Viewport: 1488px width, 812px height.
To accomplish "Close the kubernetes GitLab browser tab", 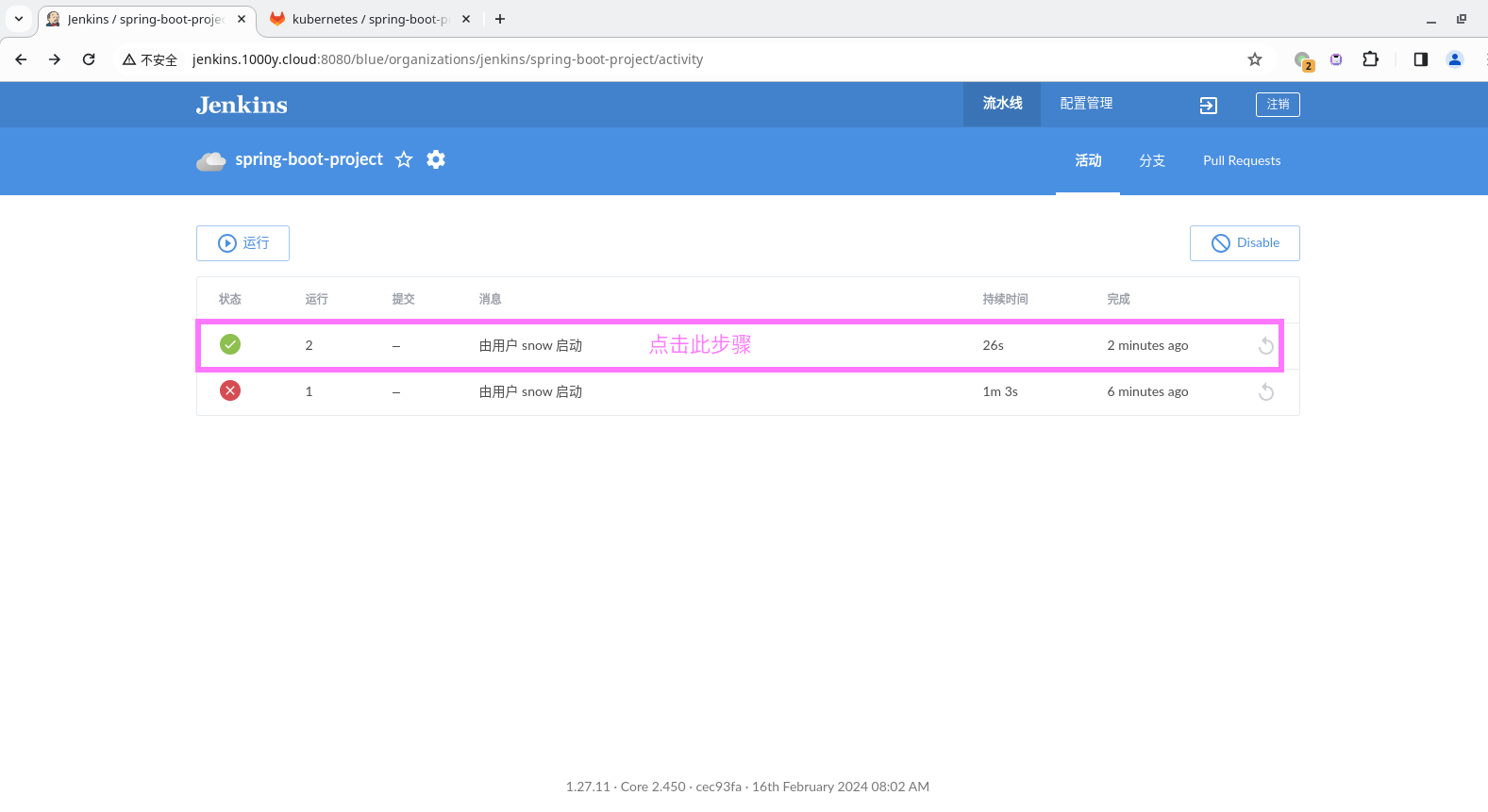I will [466, 19].
